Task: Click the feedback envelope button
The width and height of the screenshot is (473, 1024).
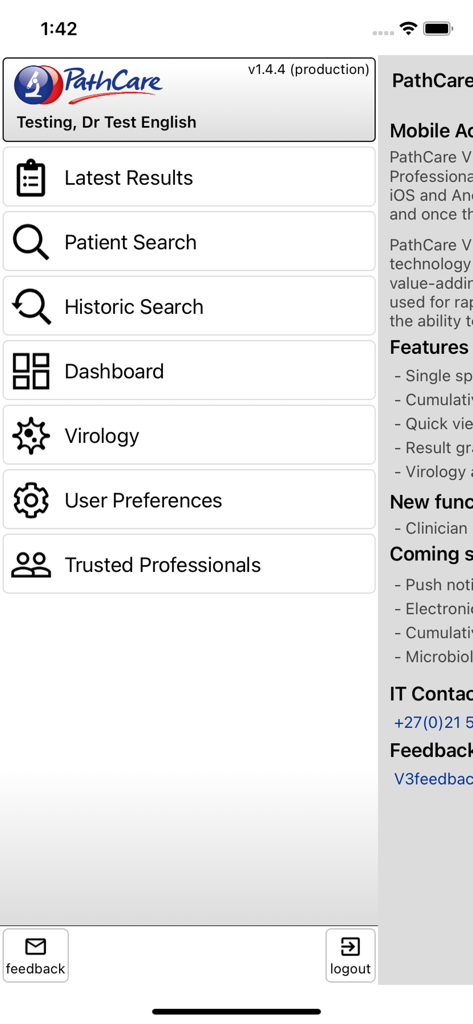Action: 35,955
